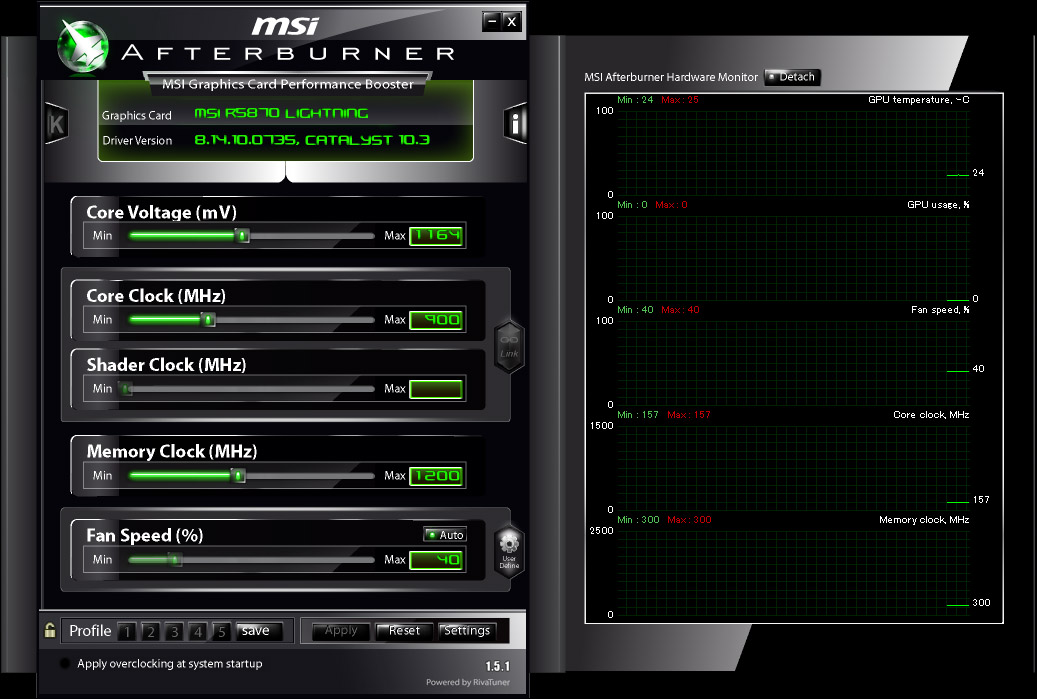Click the Memory Clock slider handle

[238, 475]
